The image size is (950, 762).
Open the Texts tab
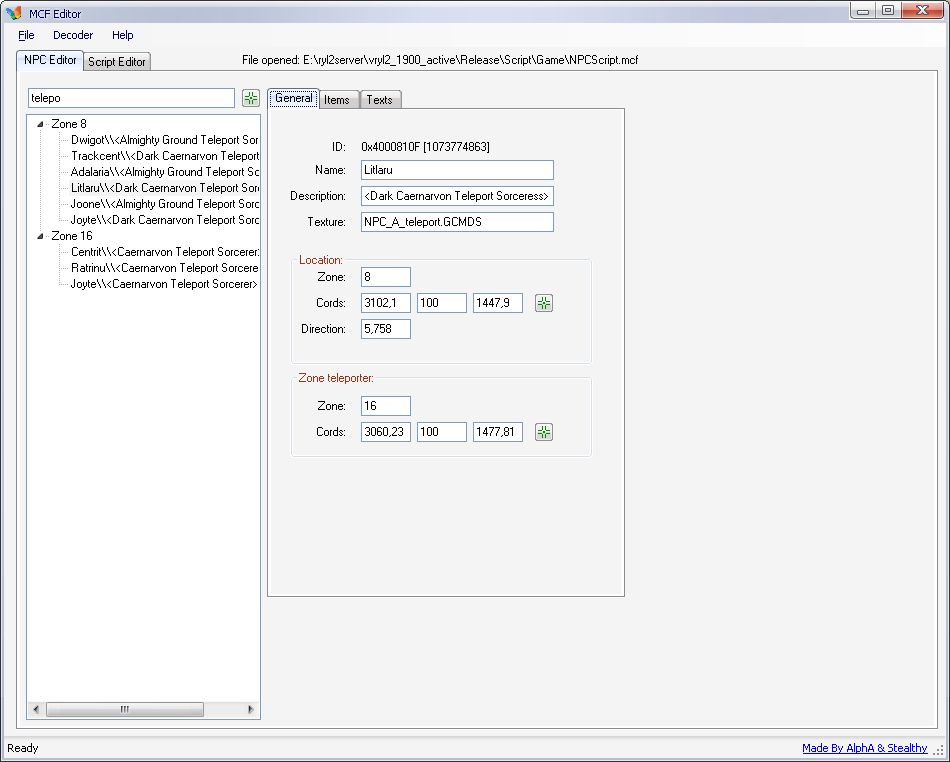tap(379, 100)
